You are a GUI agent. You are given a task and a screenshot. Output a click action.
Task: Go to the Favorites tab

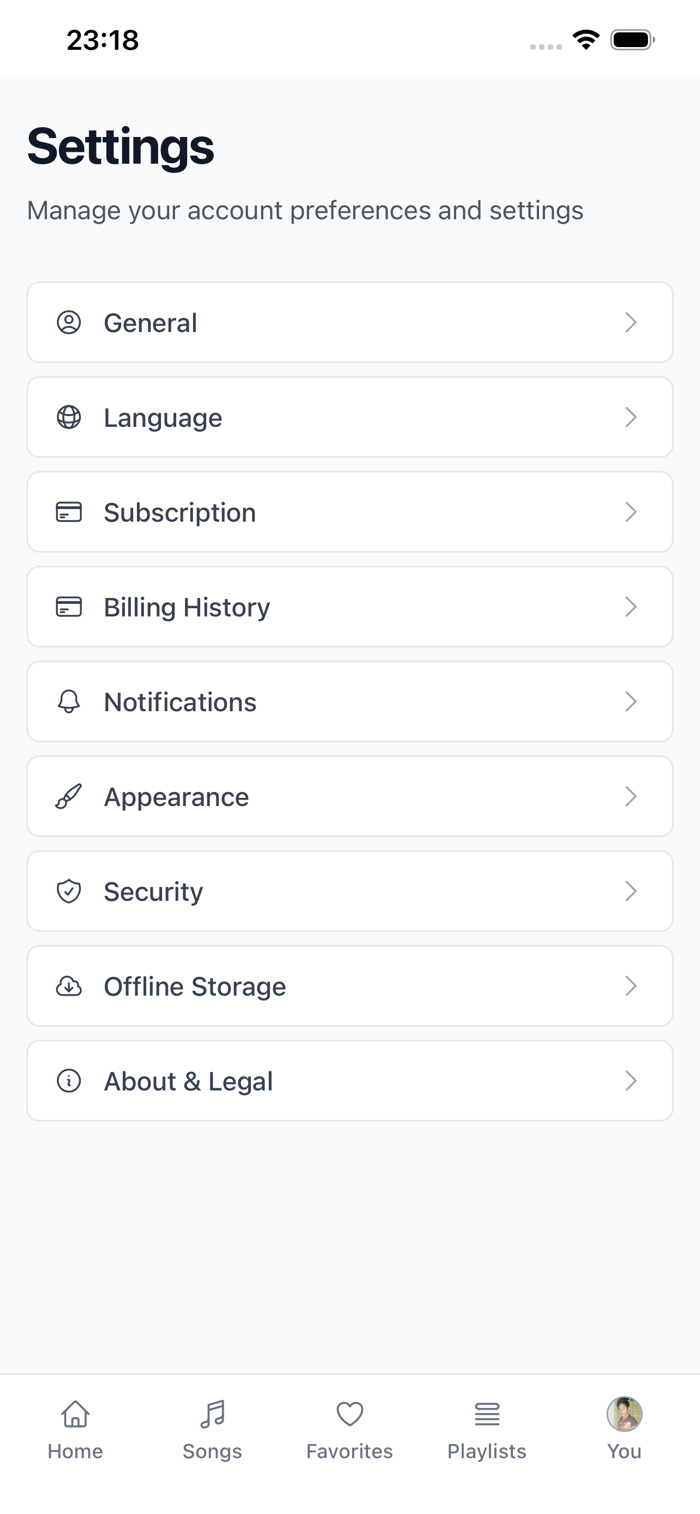coord(349,1429)
